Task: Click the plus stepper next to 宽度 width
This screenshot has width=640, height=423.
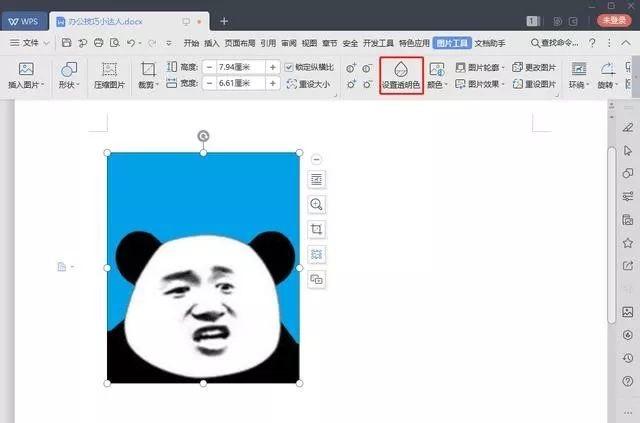Action: click(271, 84)
